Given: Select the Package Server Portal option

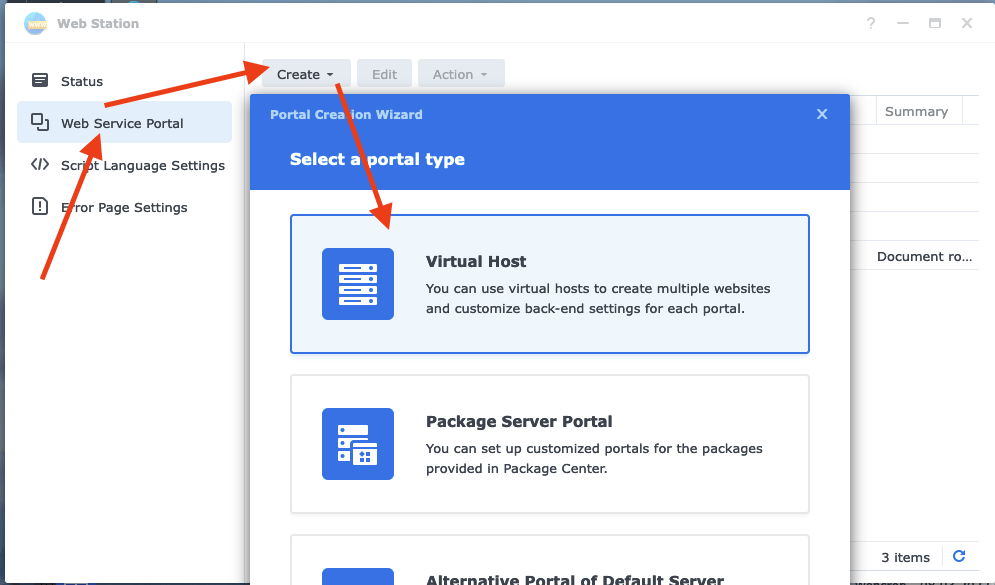Looking at the screenshot, I should (x=550, y=443).
